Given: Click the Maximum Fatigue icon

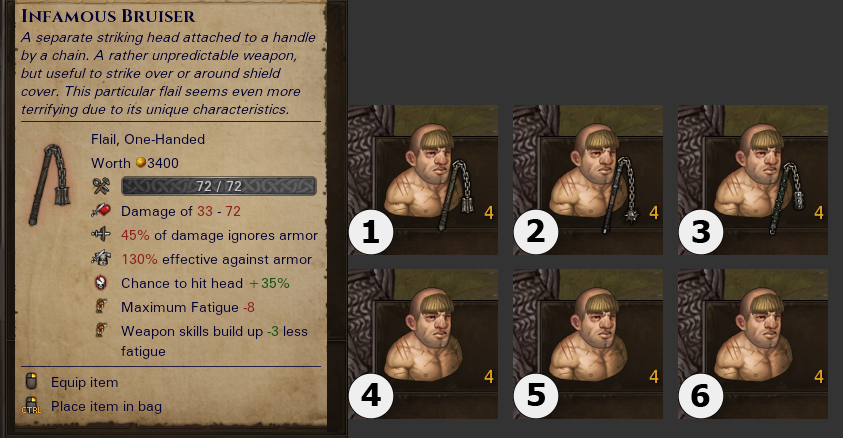Looking at the screenshot, I should [101, 307].
